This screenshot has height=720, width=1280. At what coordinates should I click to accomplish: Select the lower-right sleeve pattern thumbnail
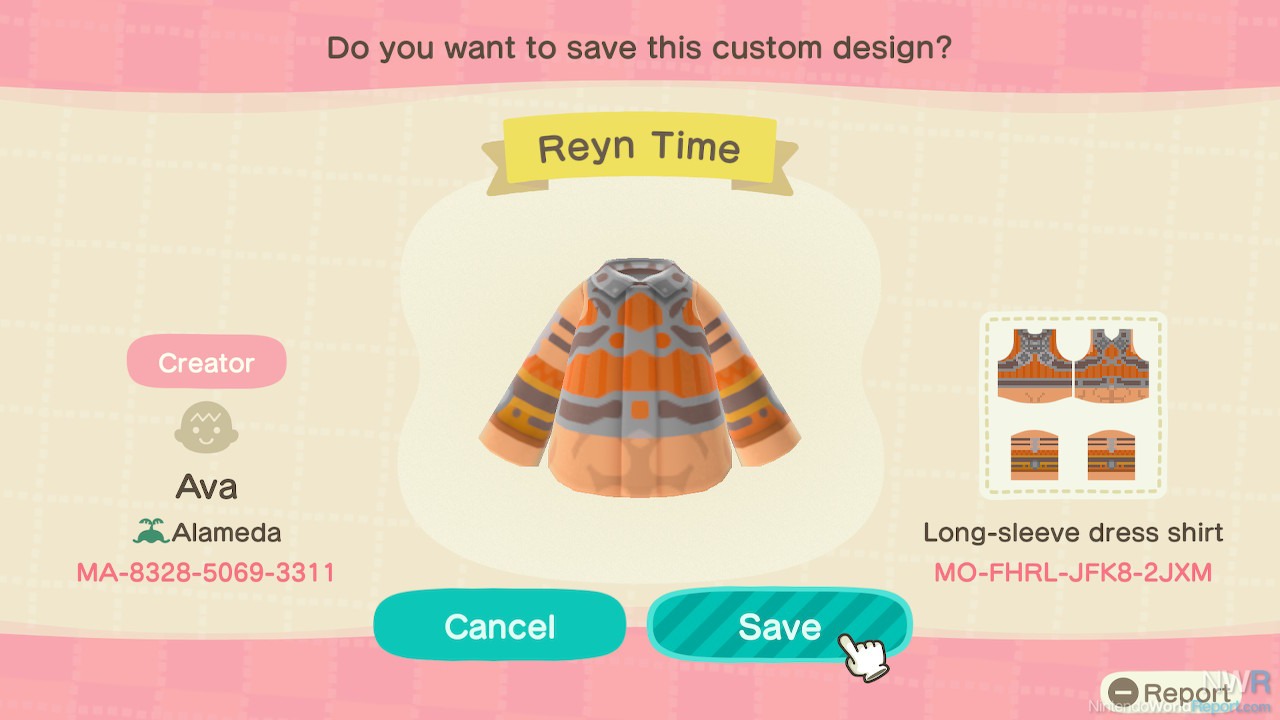(1113, 455)
